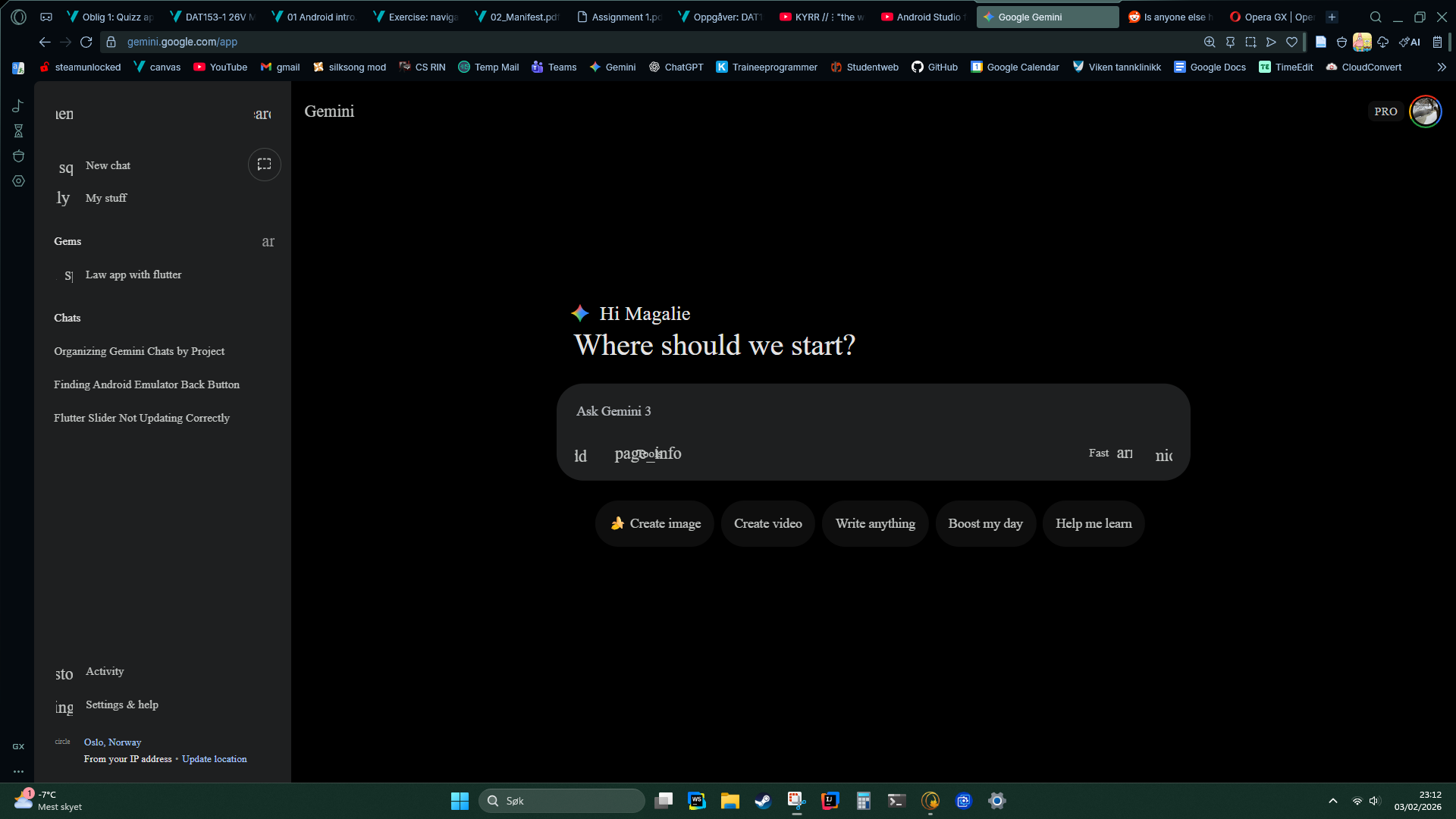Open the snapshot tool in address bar
Screen dimensions: 1456x819
click(1250, 42)
